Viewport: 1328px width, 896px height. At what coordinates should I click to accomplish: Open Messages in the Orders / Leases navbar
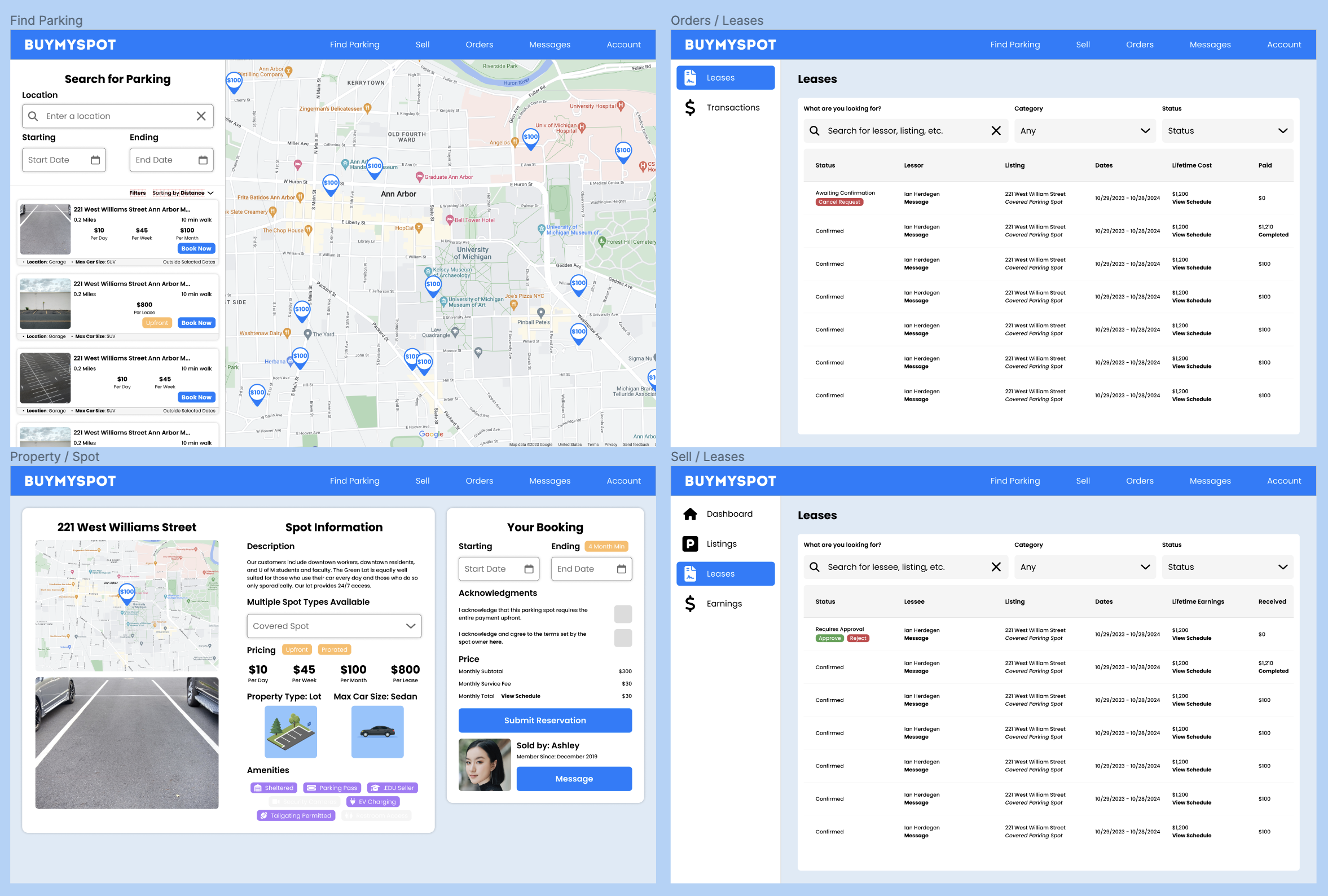[x=1210, y=45]
